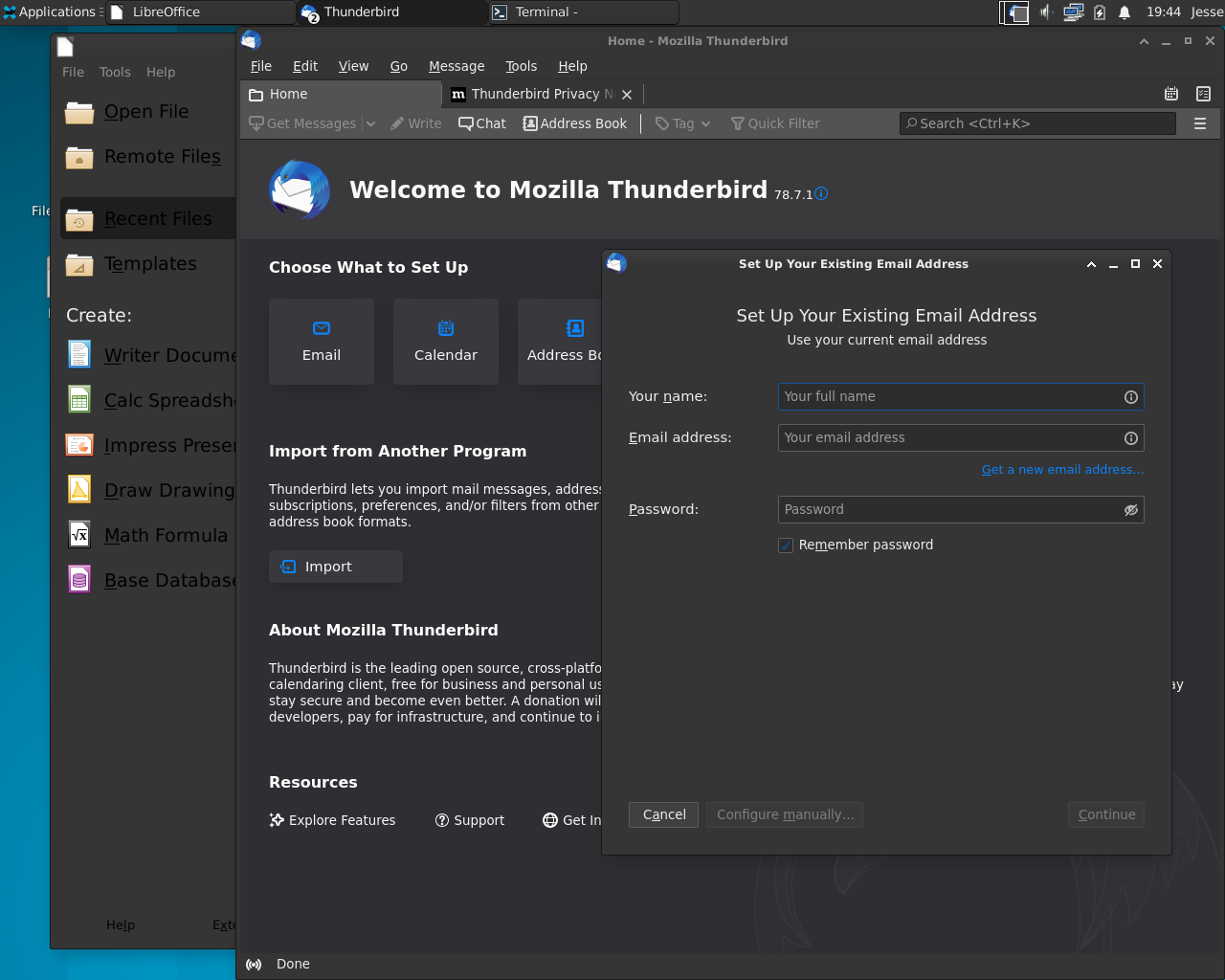
Task: Click the notification bell in the system tray
Action: click(x=1125, y=12)
